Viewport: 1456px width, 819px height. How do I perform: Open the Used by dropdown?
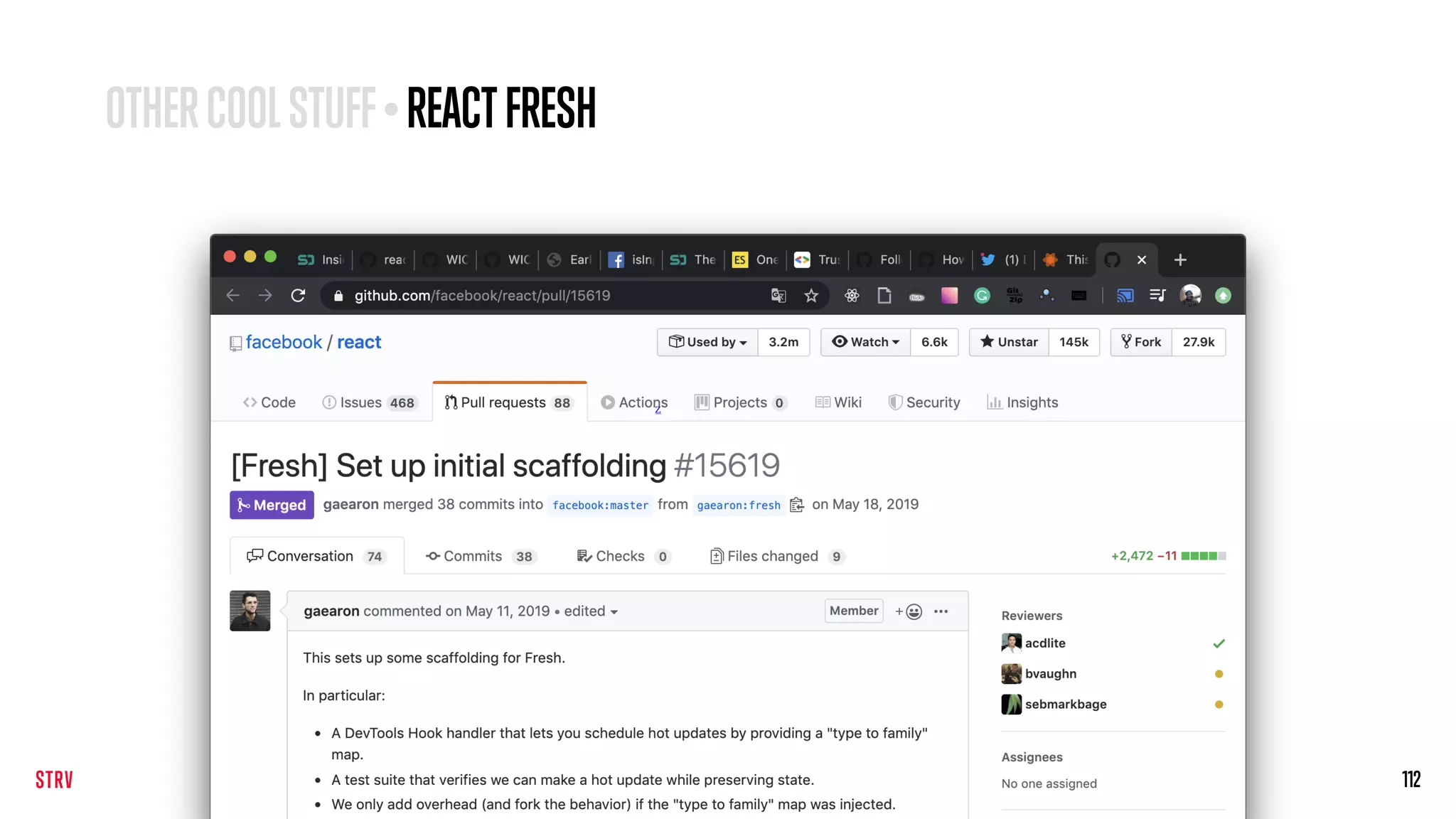[x=707, y=342]
